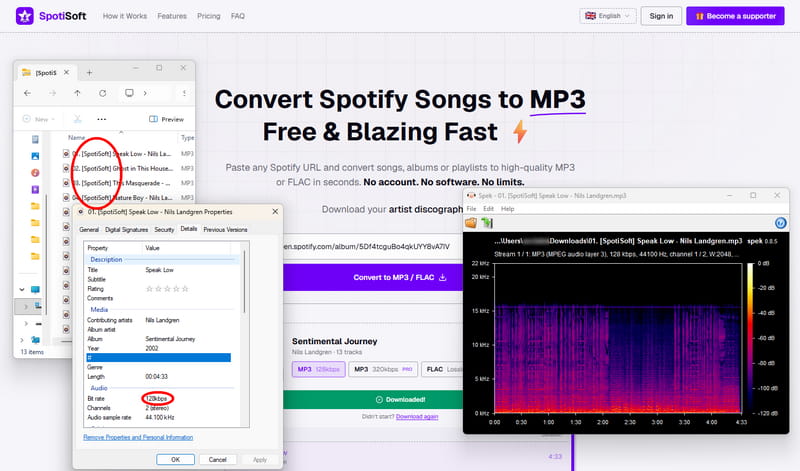The image size is (800, 471).
Task: Toggle the Preview pane in Explorer
Action: (166, 119)
